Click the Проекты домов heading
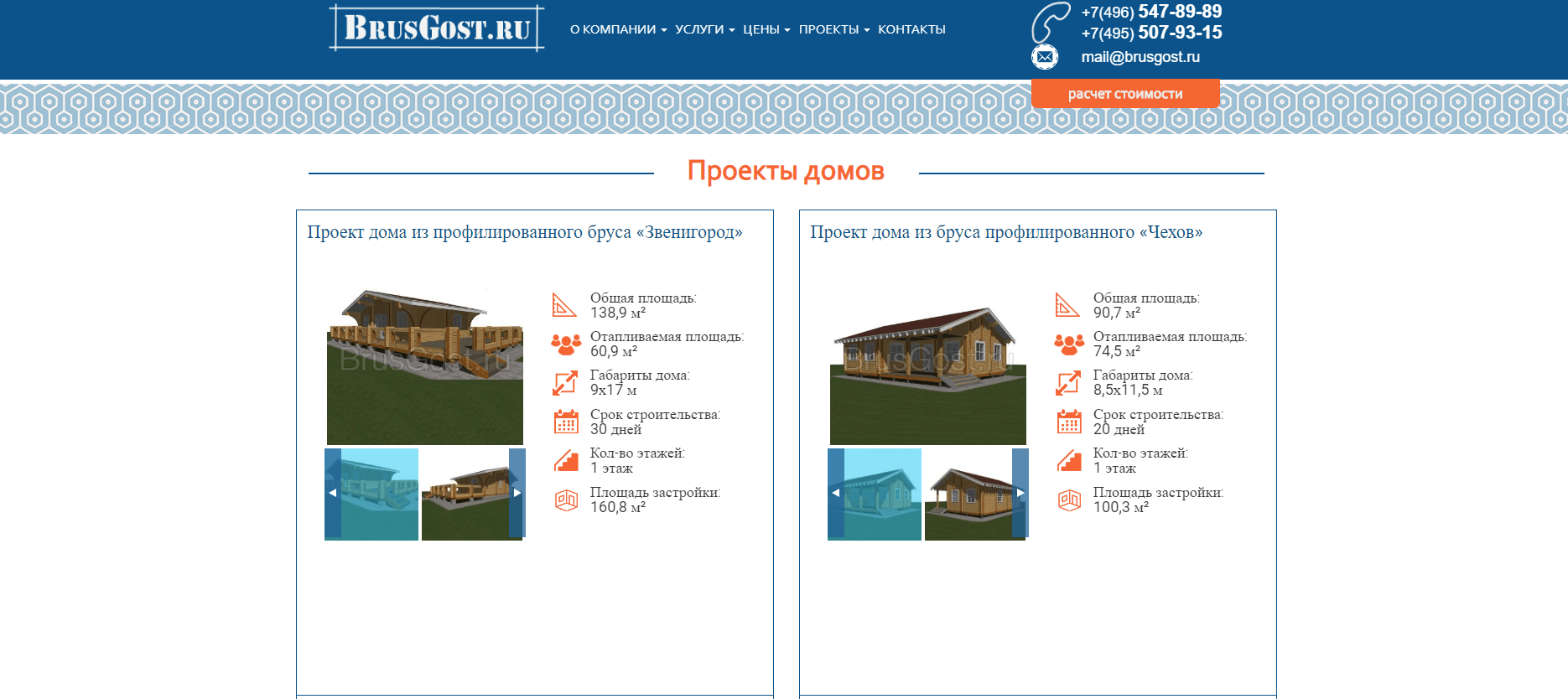Image resolution: width=1568 pixels, height=699 pixels. [786, 171]
